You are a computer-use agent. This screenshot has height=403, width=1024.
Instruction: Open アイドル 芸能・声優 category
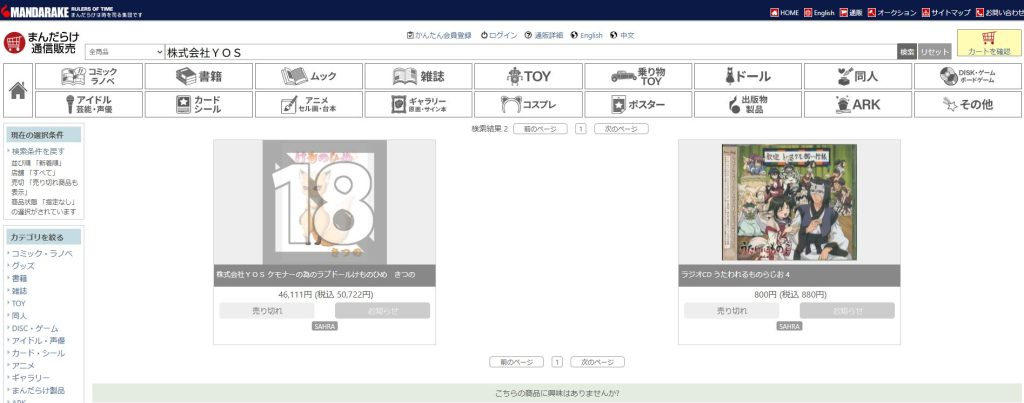point(89,105)
